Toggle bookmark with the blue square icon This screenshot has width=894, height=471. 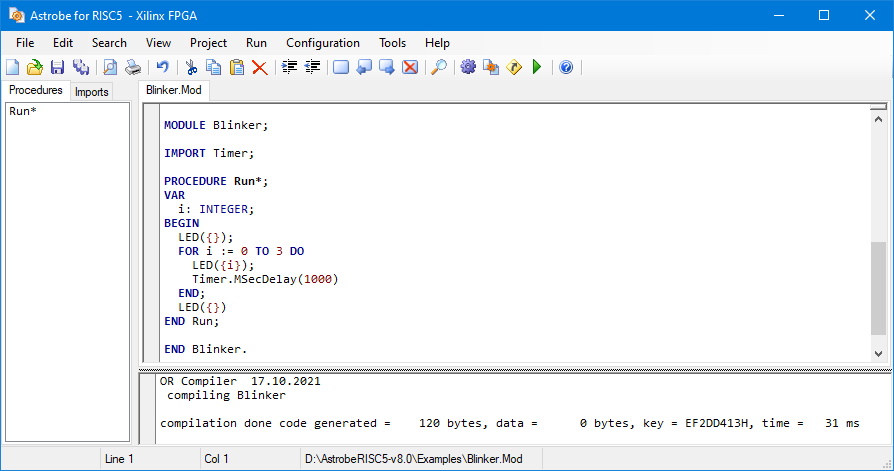tap(341, 67)
